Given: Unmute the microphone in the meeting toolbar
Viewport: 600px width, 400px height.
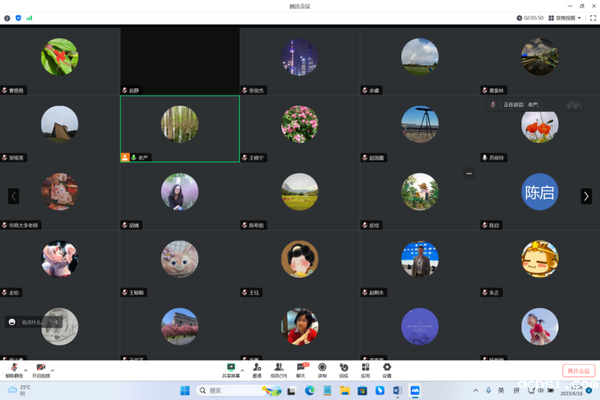Looking at the screenshot, I should (13, 368).
